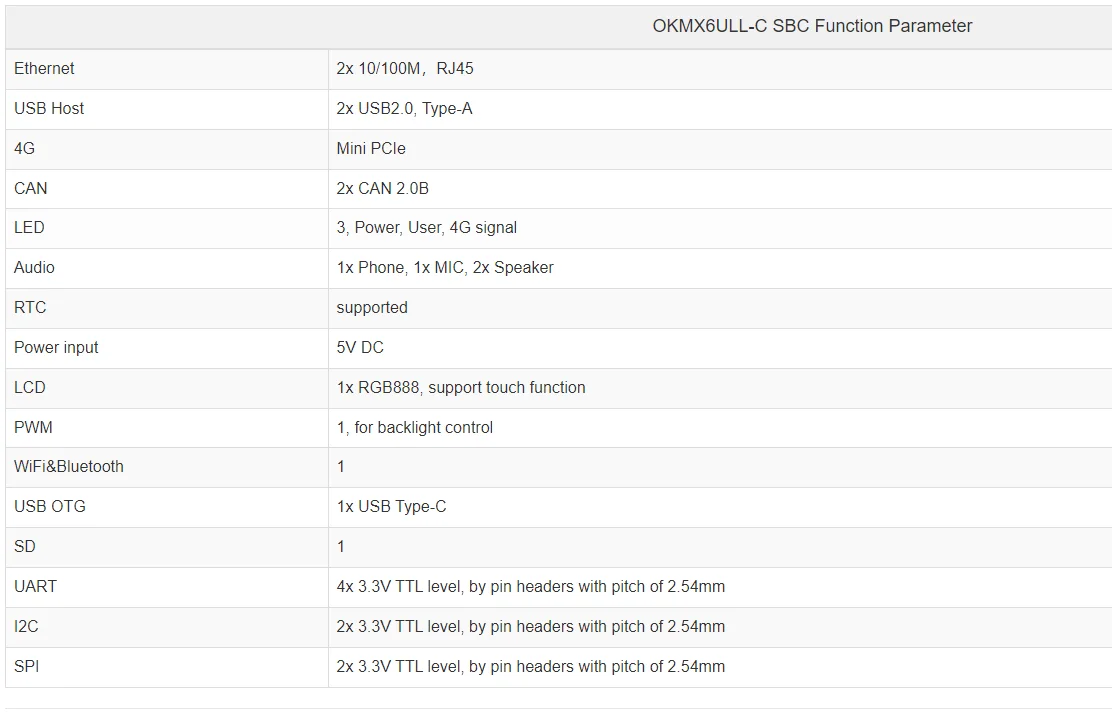This screenshot has width=1112, height=712.
Task: Select the WiFi&Bluetooth row label
Action: [69, 467]
